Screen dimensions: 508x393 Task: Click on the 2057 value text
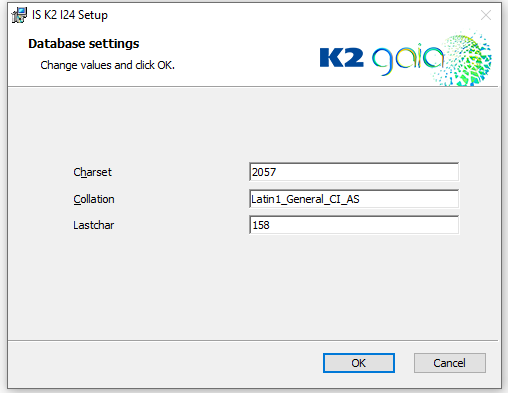pyautogui.click(x=264, y=172)
